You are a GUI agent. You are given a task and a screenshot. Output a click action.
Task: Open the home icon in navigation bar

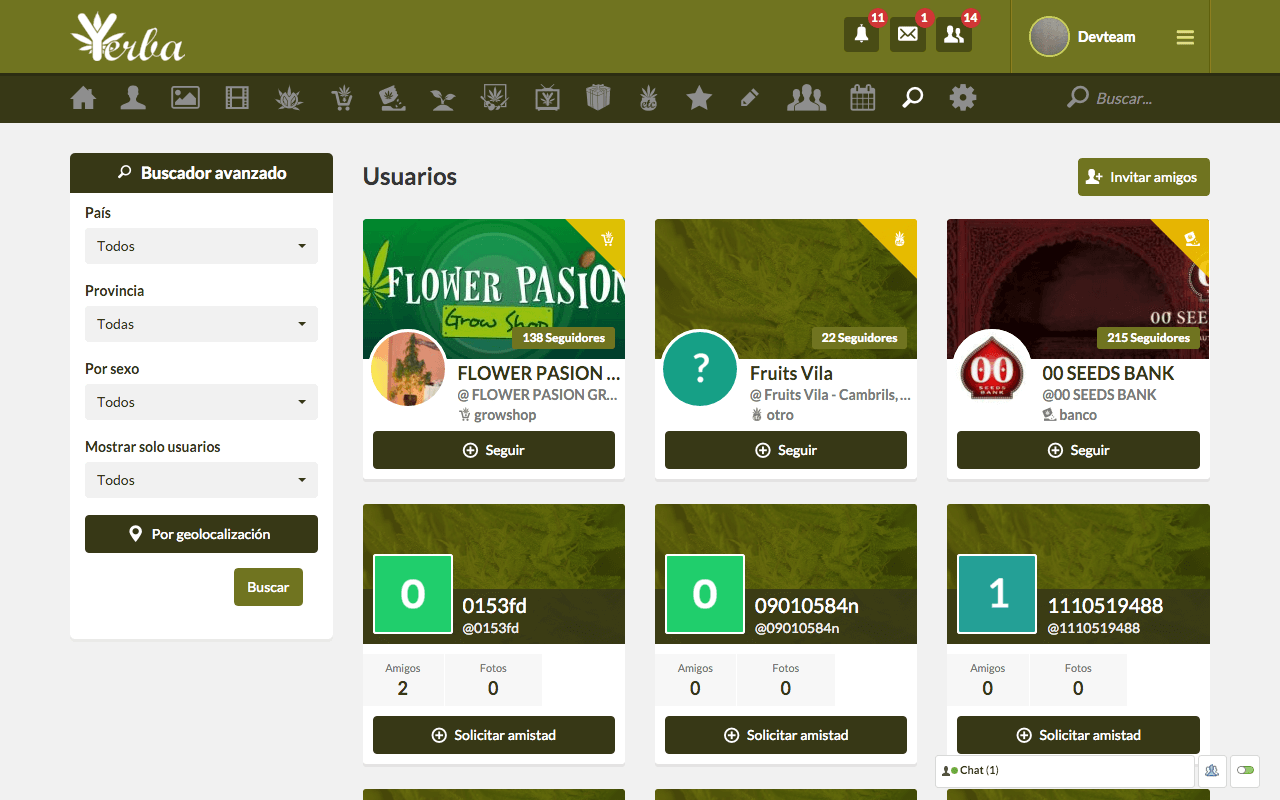point(84,98)
